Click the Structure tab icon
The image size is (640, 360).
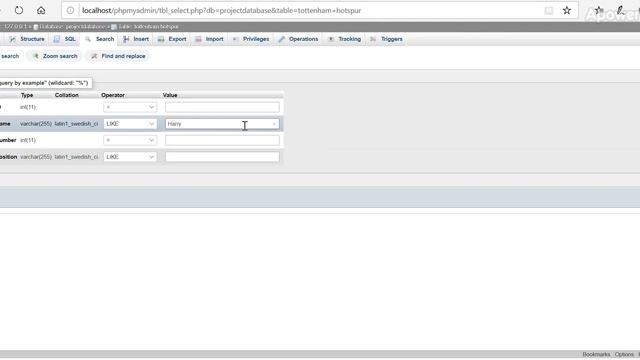[12, 39]
